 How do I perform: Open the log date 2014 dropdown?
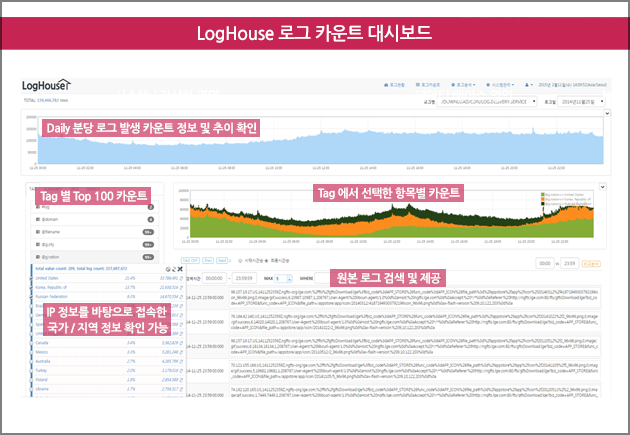coord(581,102)
